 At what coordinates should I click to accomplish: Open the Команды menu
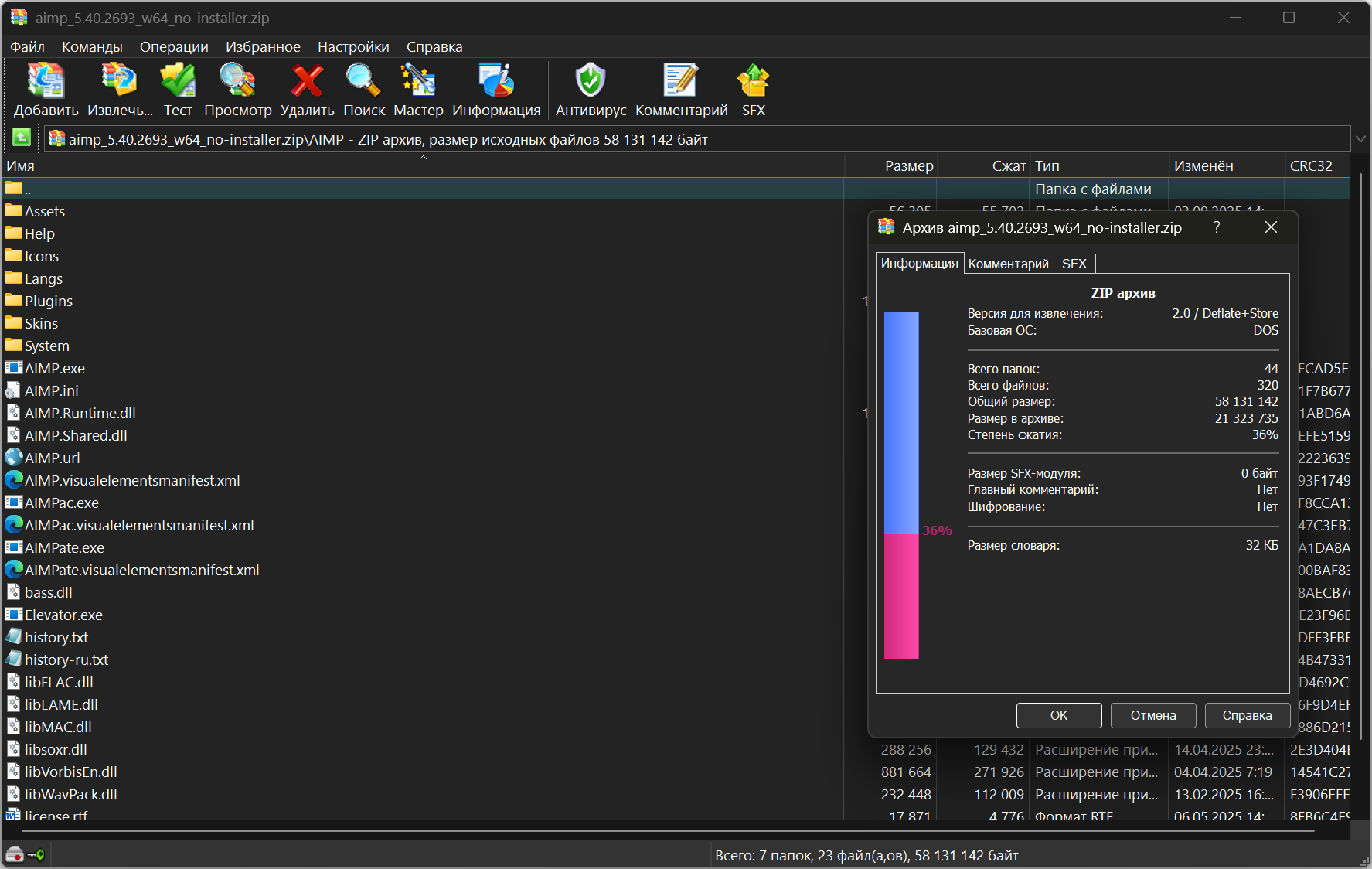(x=92, y=46)
